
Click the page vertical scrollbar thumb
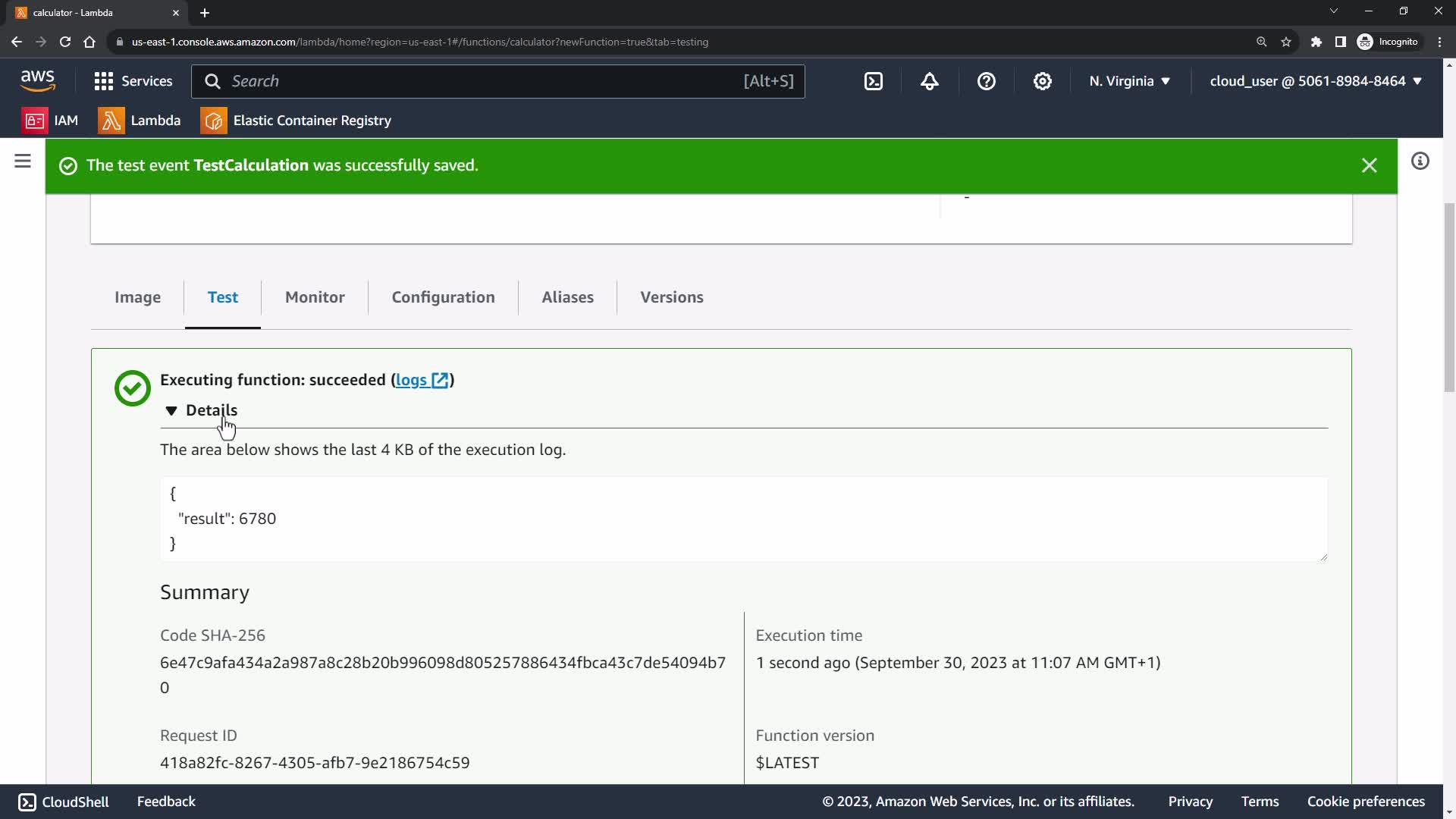[1449, 296]
